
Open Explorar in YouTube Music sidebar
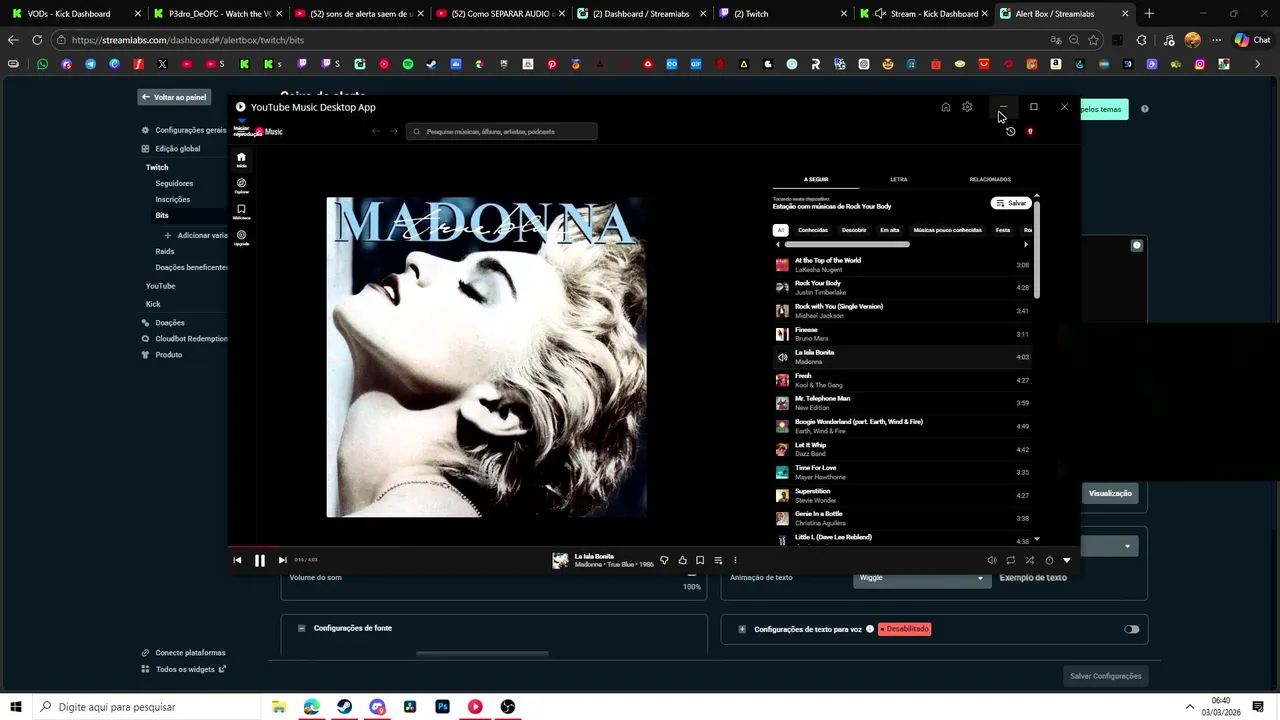pyautogui.click(x=241, y=186)
